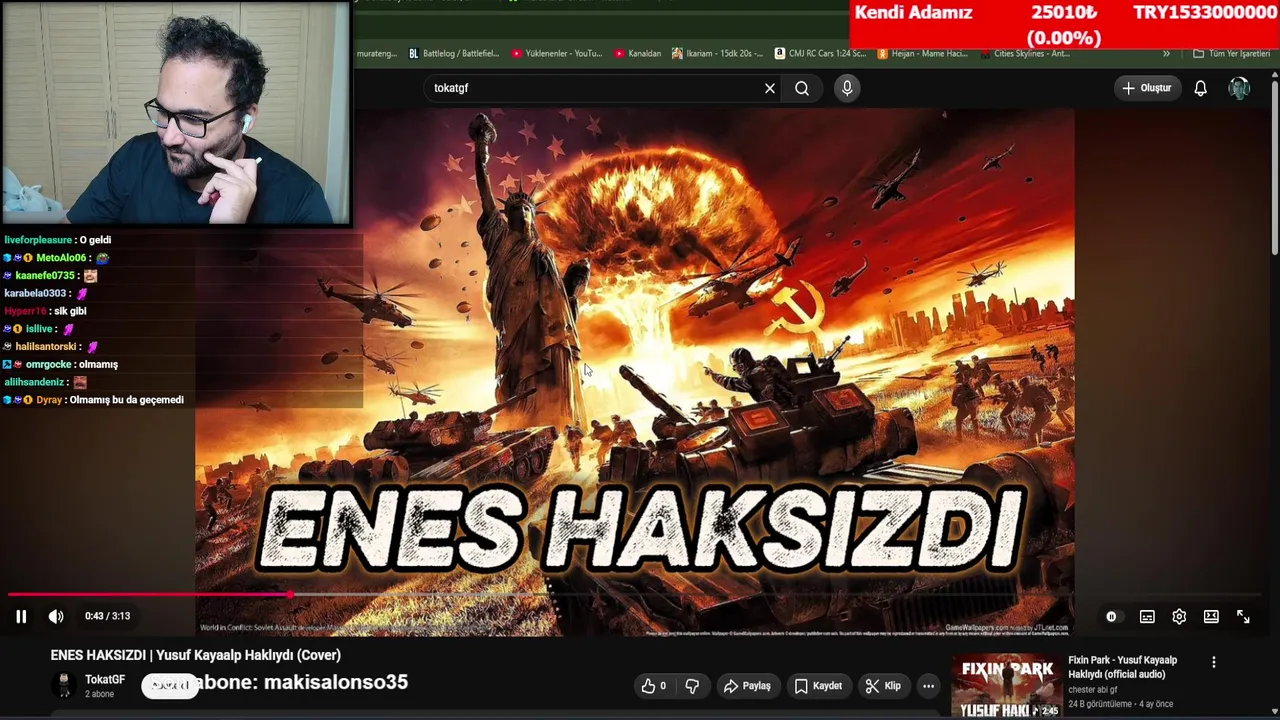Viewport: 1280px width, 720px height.
Task: Turn on subtitles with the captions icon
Action: tap(1147, 617)
